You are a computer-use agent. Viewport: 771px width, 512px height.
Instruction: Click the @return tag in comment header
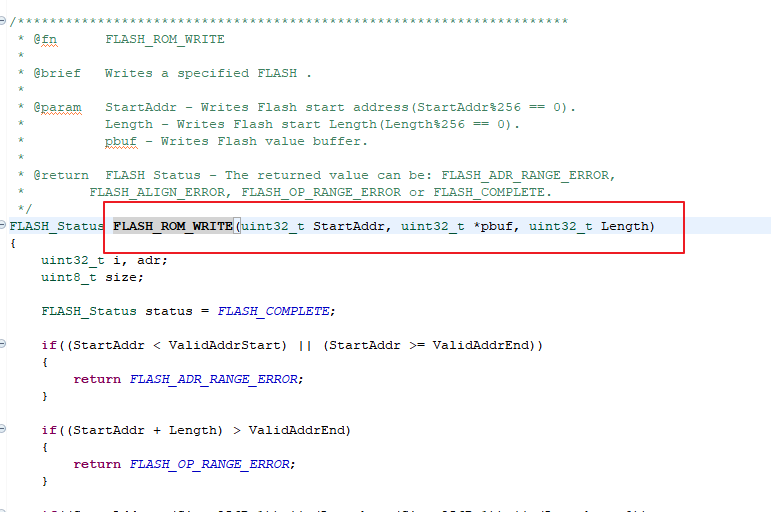click(61, 176)
